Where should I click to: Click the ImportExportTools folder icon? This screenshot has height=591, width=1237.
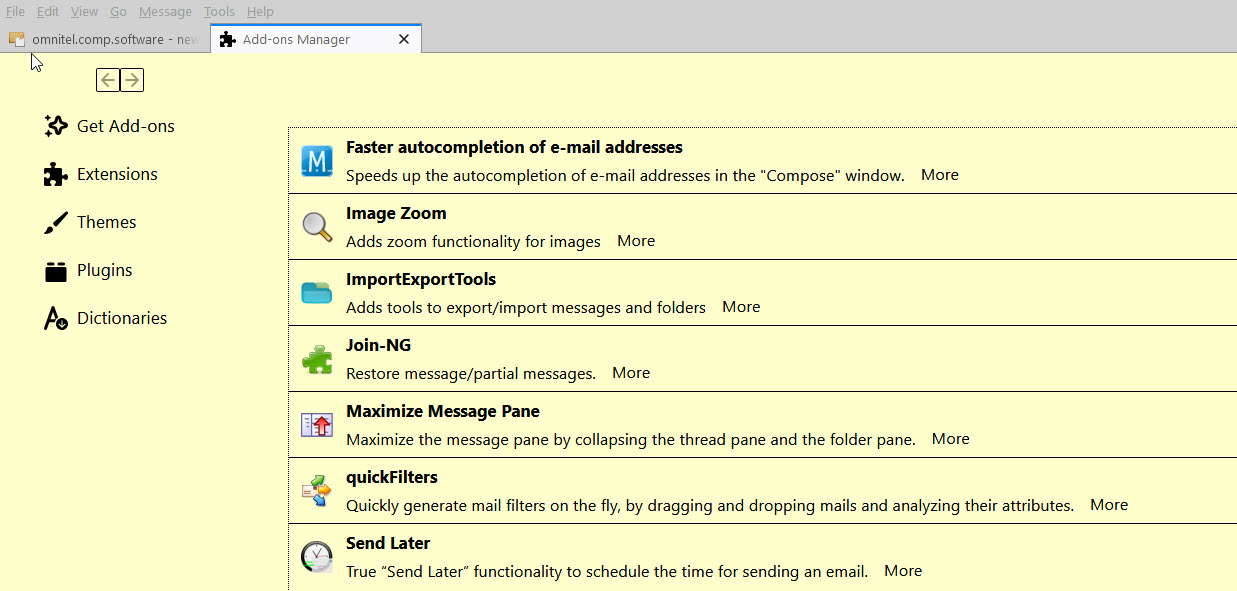[317, 293]
